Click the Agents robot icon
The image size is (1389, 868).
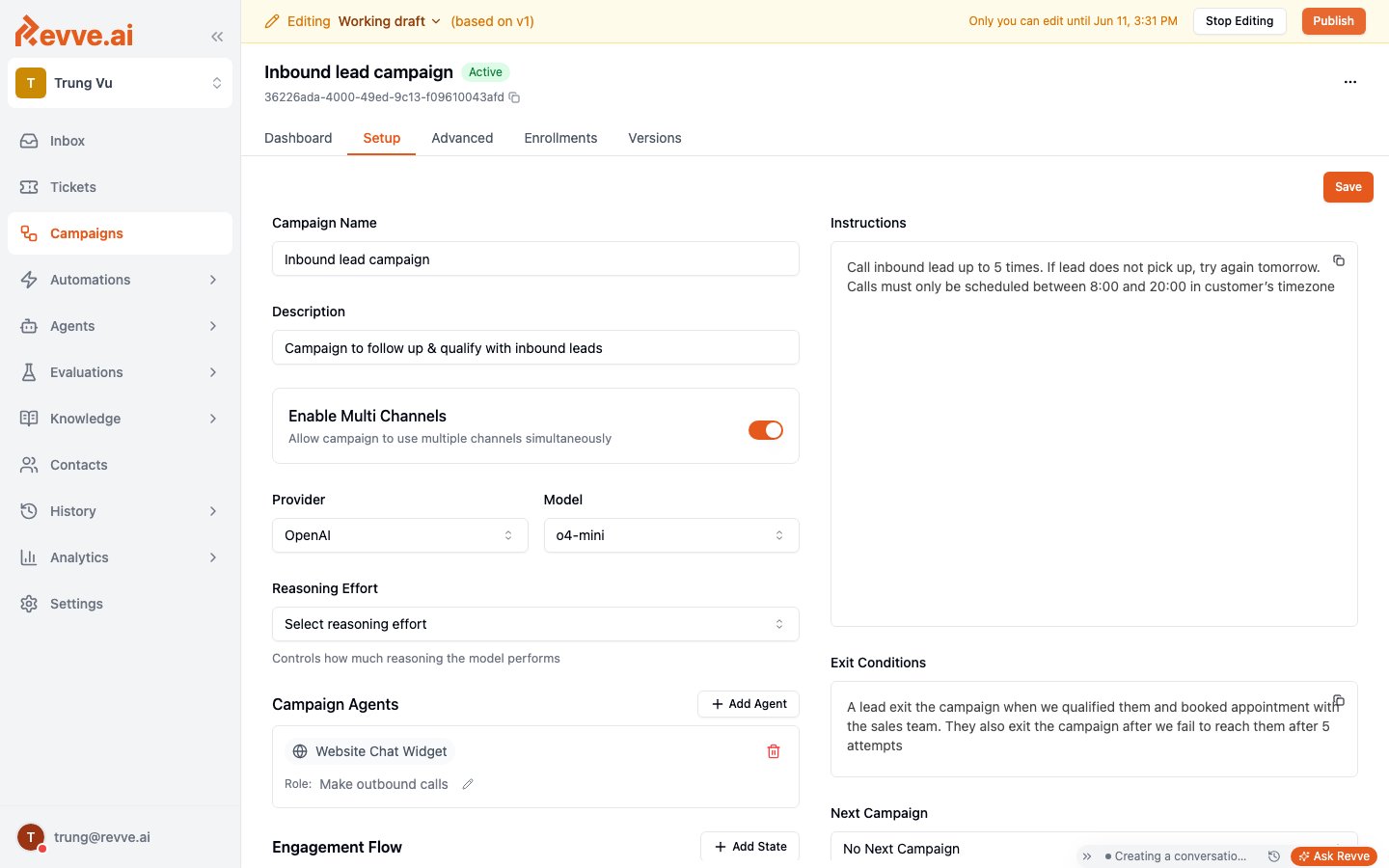[x=29, y=326]
